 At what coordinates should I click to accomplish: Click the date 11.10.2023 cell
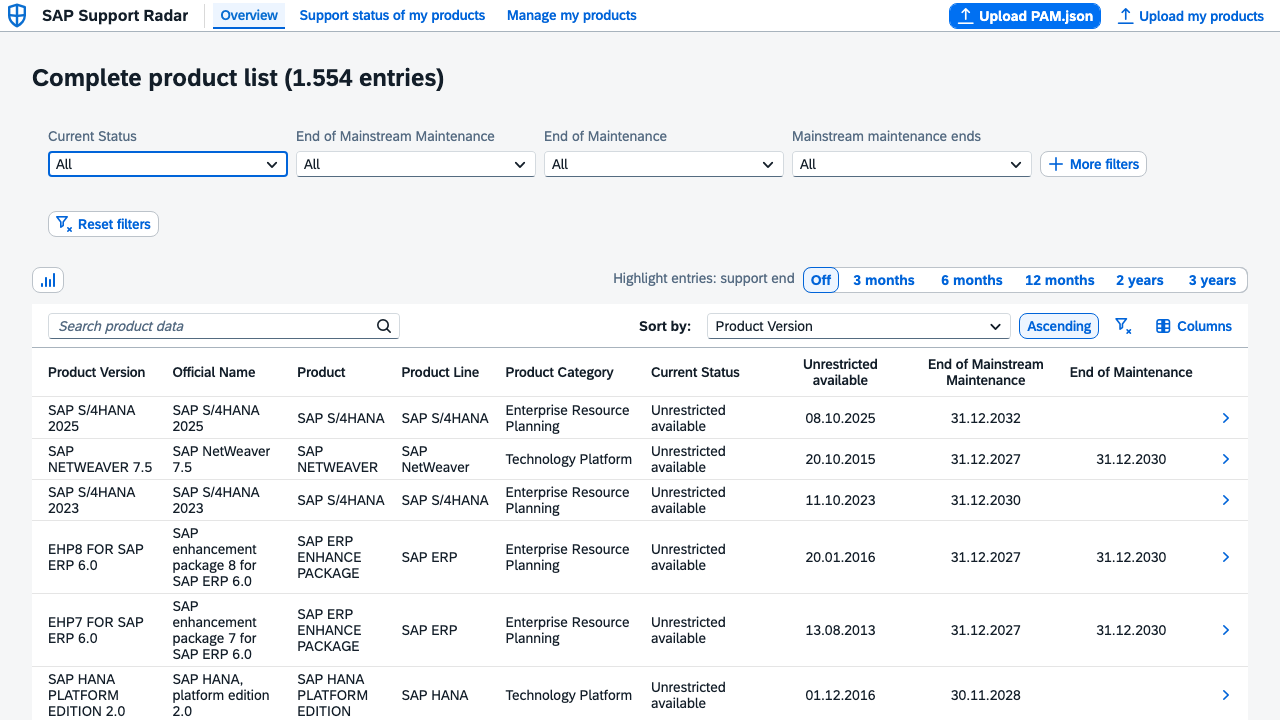[x=840, y=500]
